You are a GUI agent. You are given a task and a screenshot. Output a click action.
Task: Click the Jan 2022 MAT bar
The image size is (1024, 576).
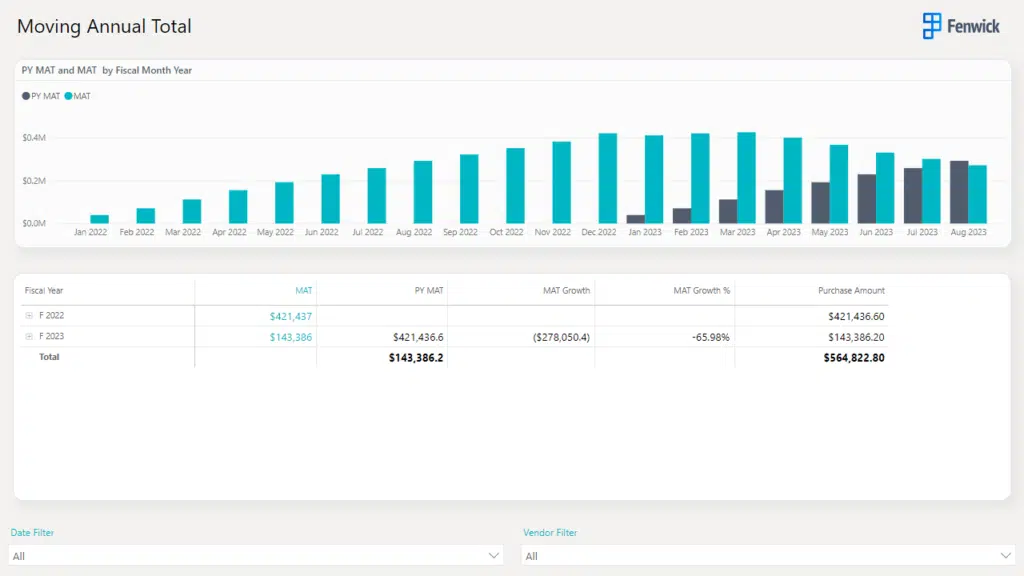[x=99, y=219]
